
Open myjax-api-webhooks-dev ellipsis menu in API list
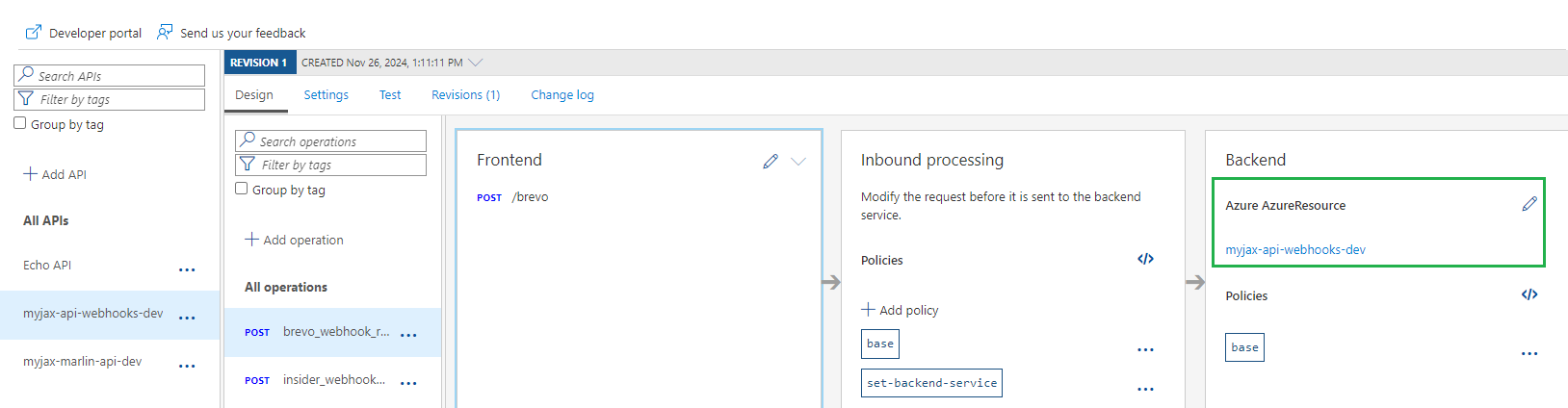coord(187,318)
